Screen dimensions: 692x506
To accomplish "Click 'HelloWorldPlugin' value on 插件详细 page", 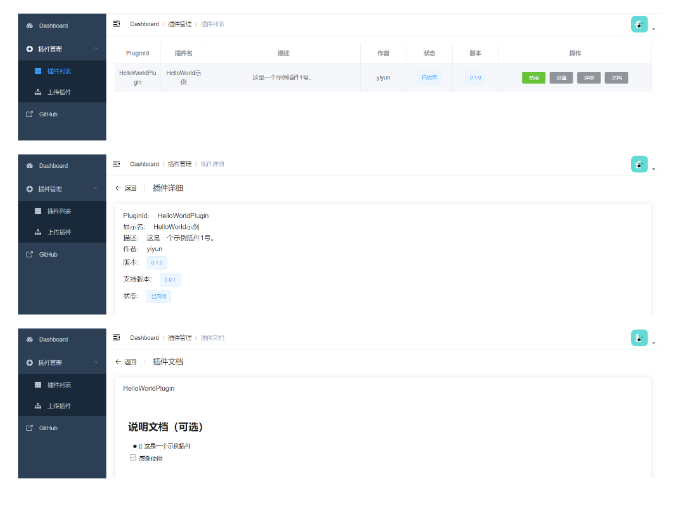I will coord(183,216).
